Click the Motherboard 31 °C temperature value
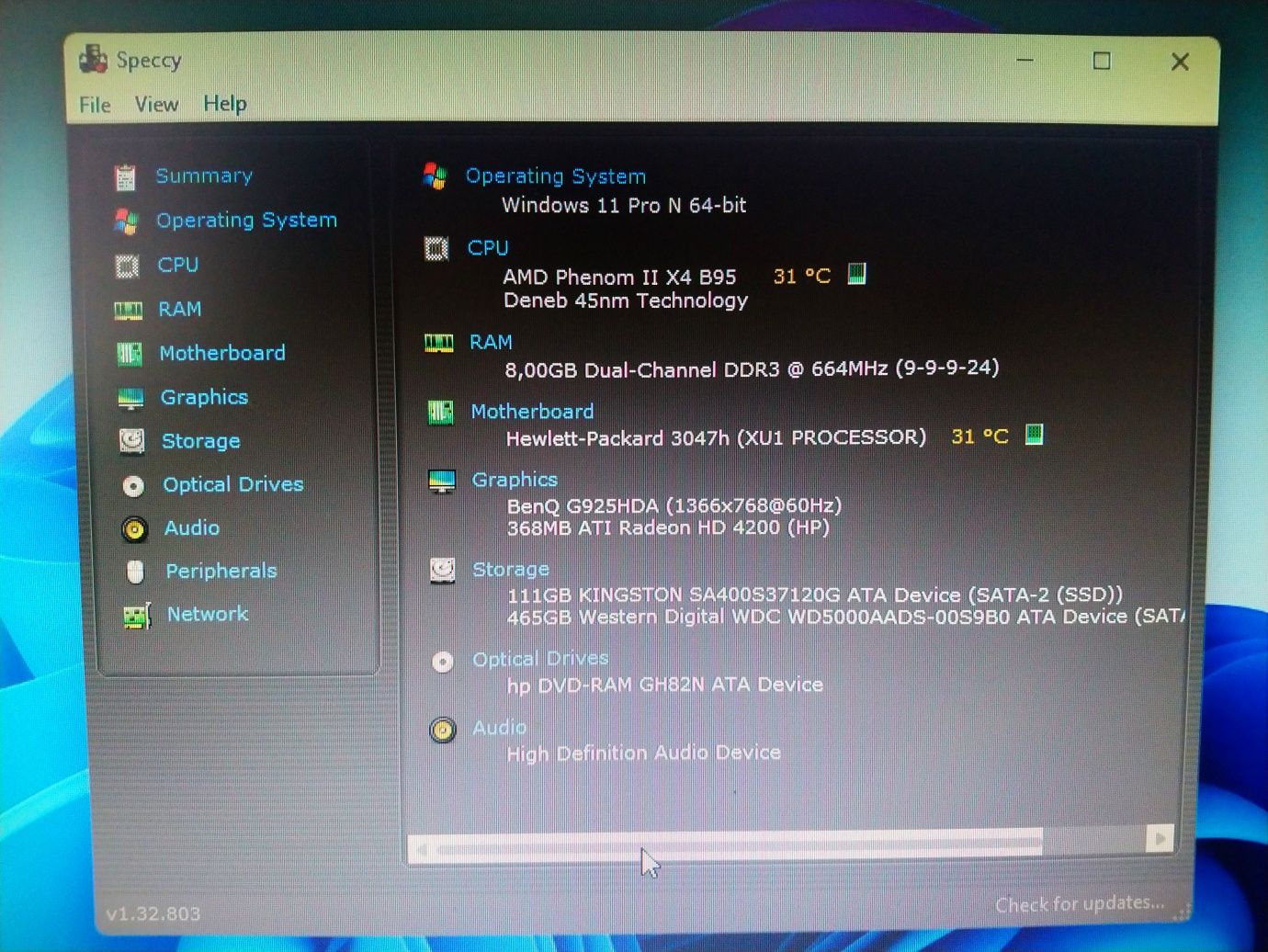Image resolution: width=1268 pixels, height=952 pixels. tap(979, 436)
